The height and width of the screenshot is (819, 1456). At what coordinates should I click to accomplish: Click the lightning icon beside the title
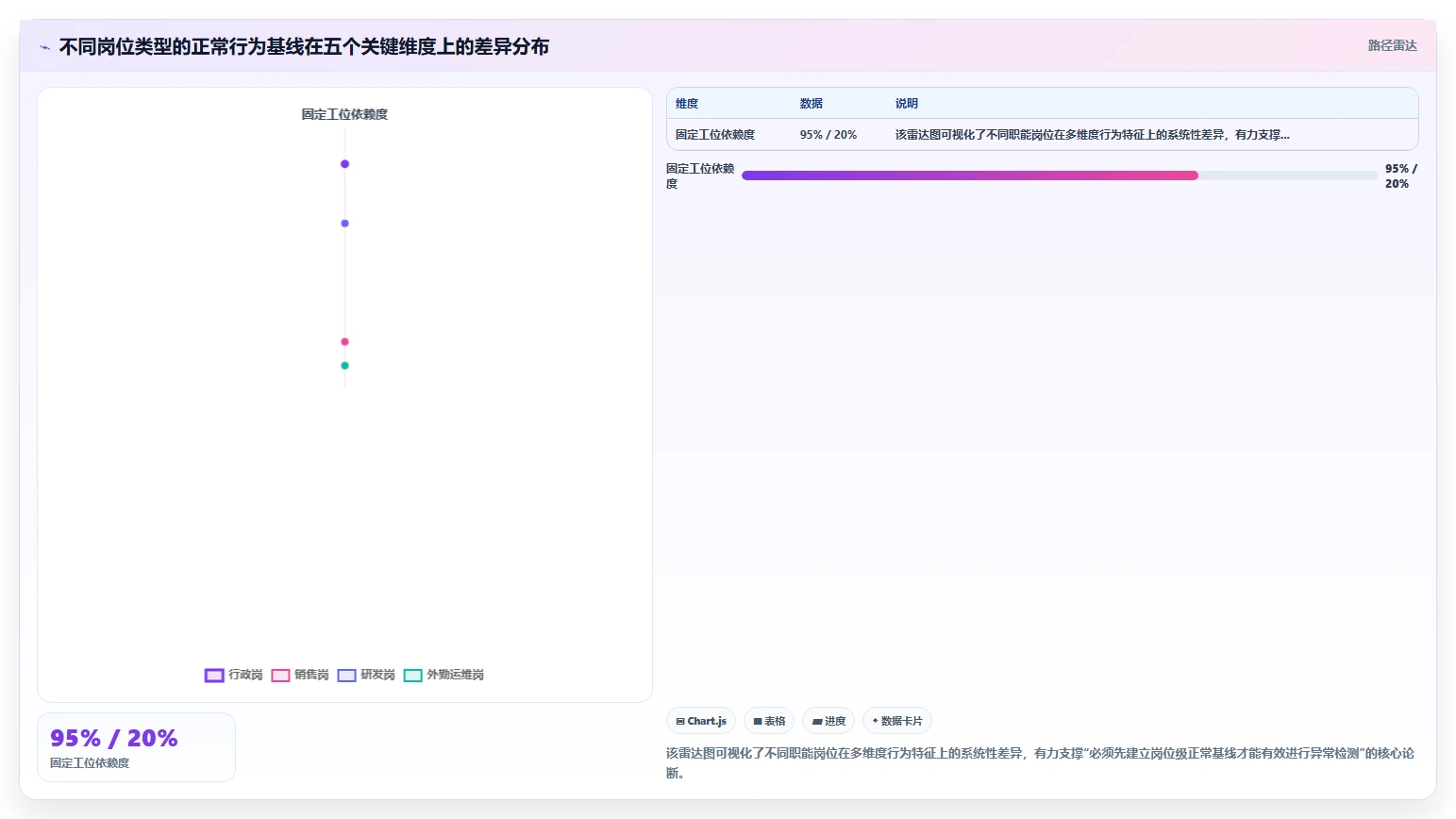pyautogui.click(x=44, y=47)
